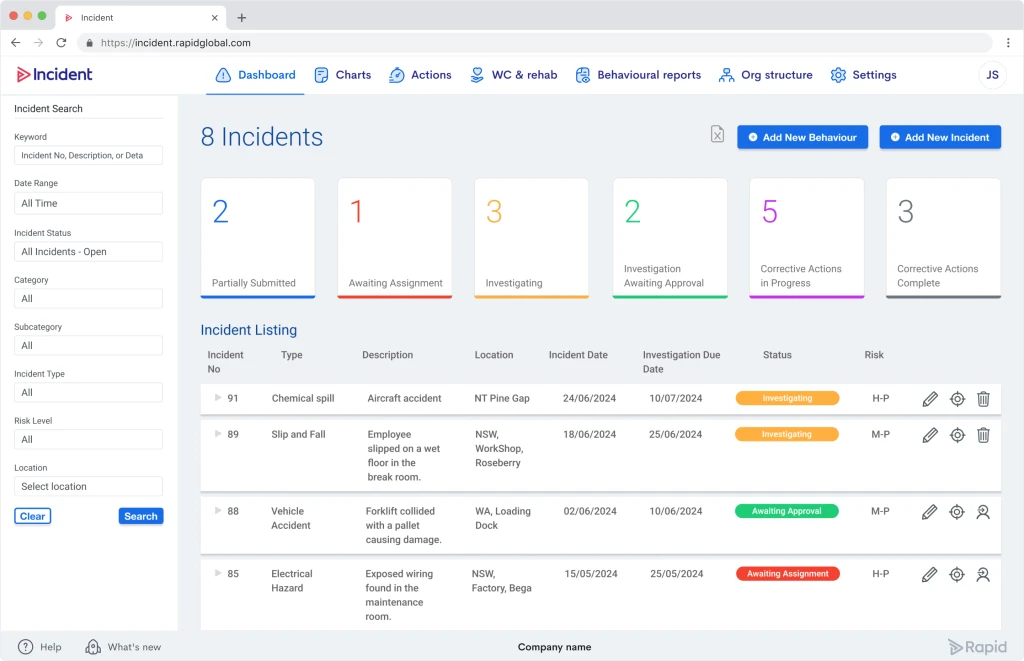Viewport: 1024px width, 661px height.
Task: Click Investigating status on incident 89
Action: click(786, 434)
